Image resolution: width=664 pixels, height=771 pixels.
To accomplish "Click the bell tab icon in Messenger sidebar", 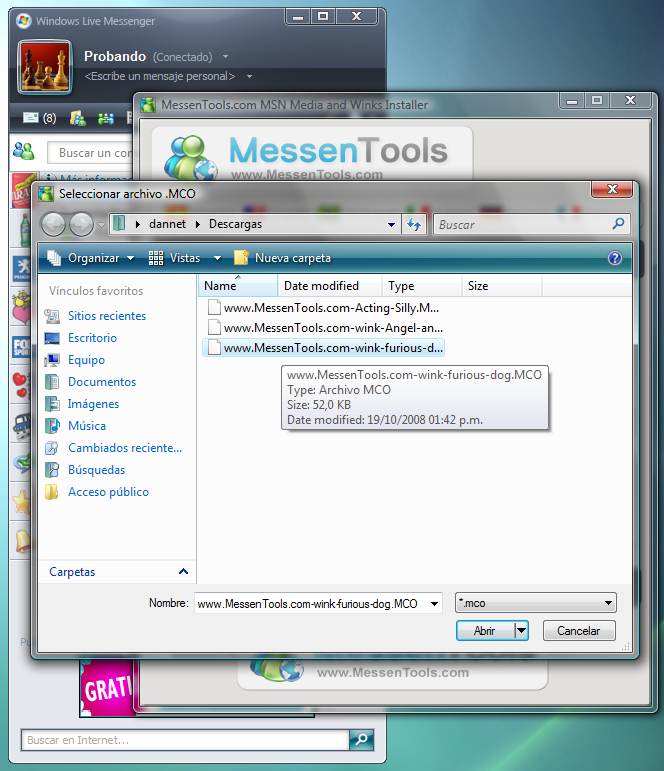I will (x=23, y=541).
